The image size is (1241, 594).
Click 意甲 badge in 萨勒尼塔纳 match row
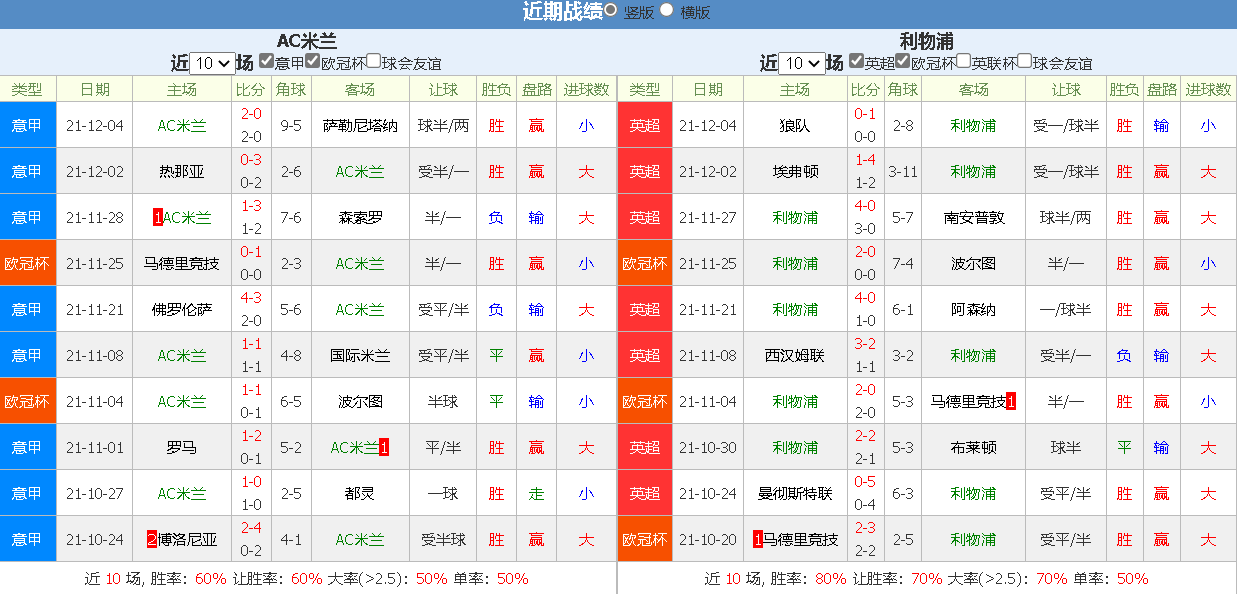pyautogui.click(x=28, y=125)
